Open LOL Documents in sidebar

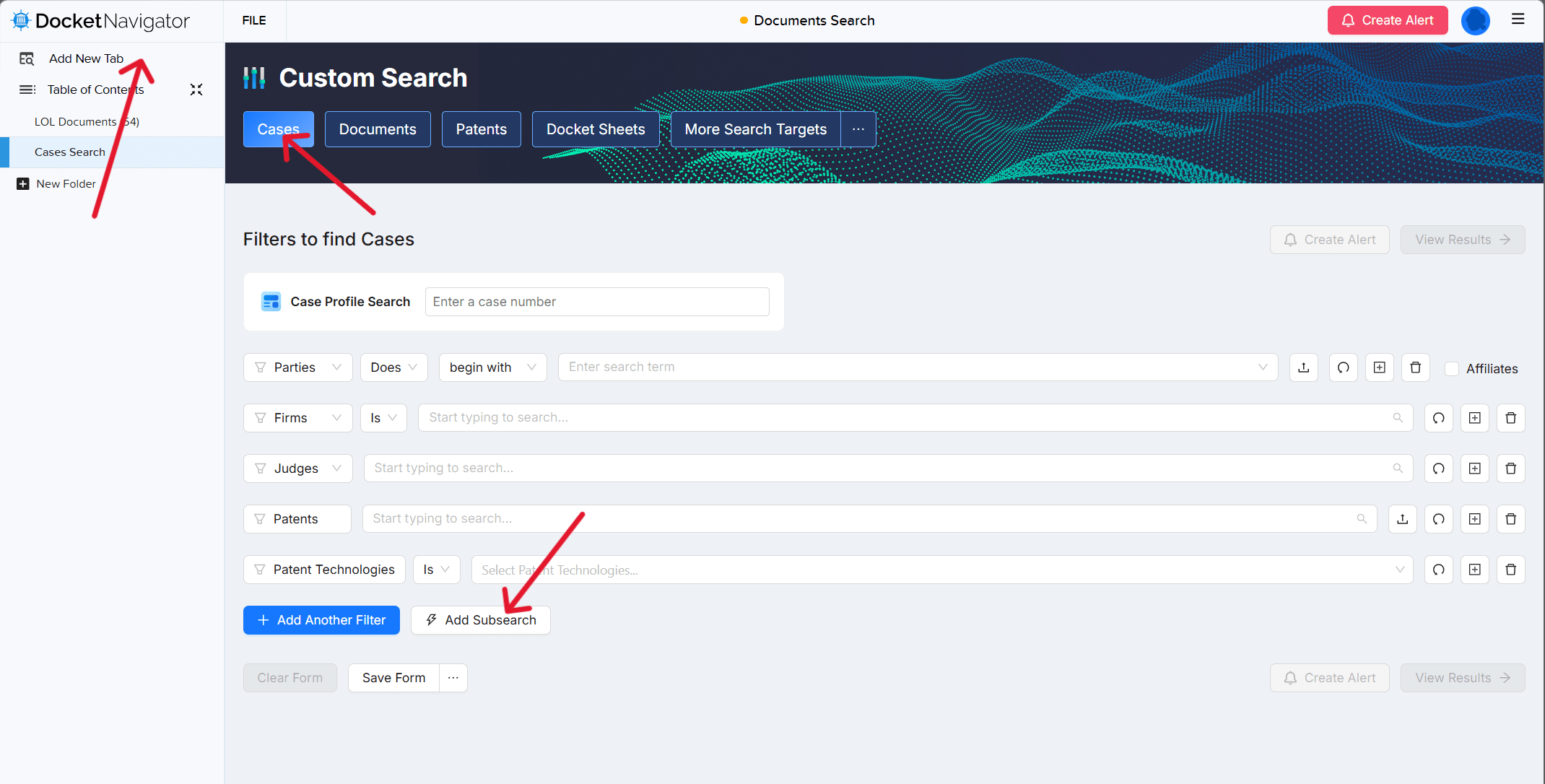pos(87,121)
